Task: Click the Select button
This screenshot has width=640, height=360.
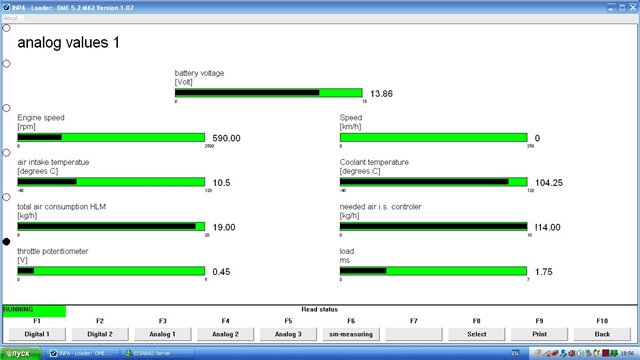Action: tap(477, 334)
